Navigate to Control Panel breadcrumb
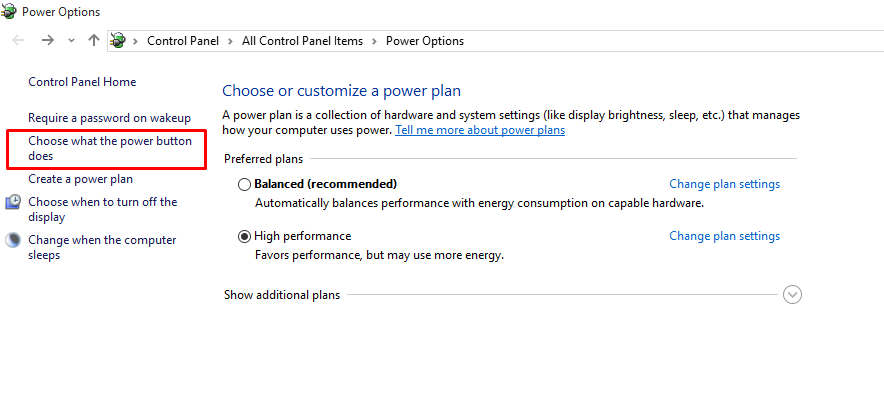Screen dimensions: 884x417 click(x=184, y=41)
